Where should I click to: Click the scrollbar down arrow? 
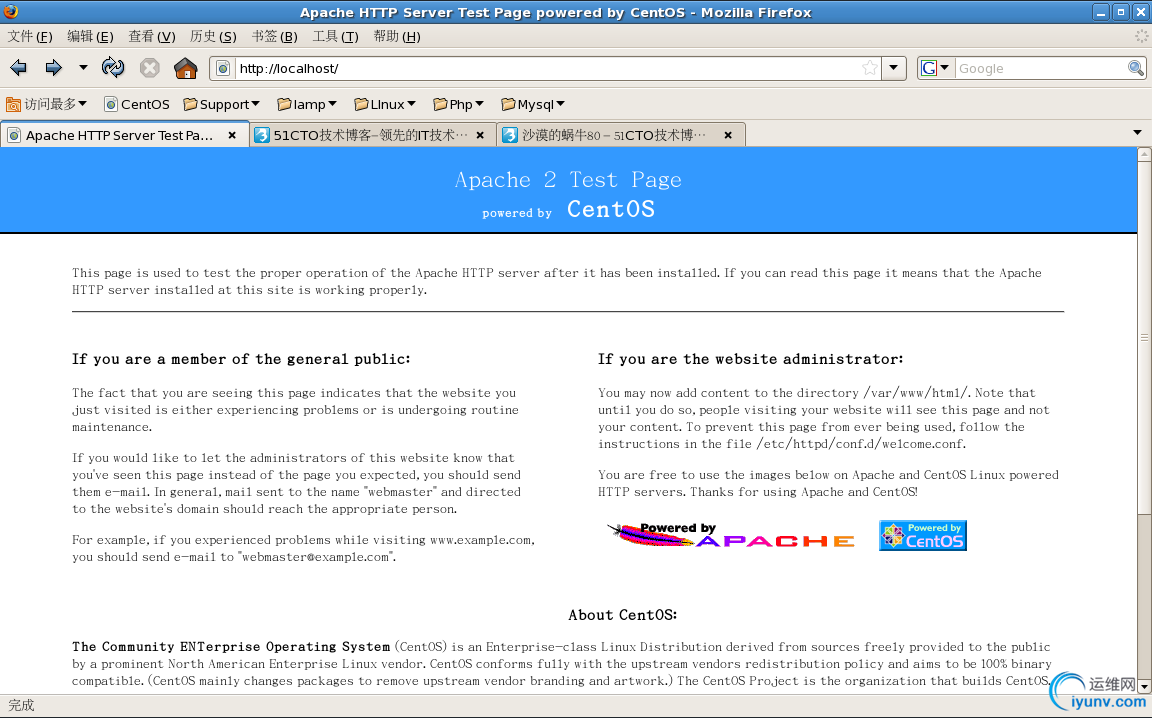point(1144,687)
